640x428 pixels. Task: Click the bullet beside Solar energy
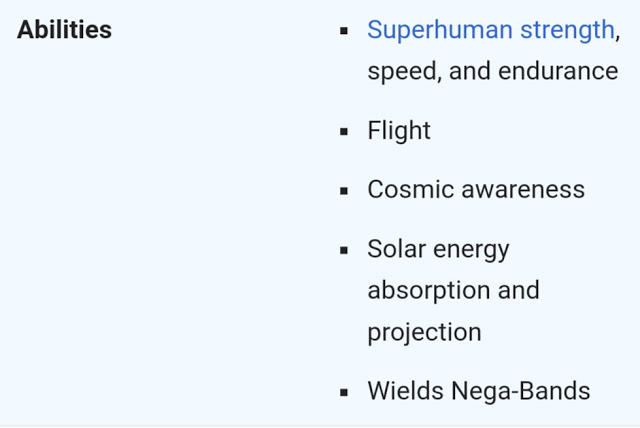[344, 250]
